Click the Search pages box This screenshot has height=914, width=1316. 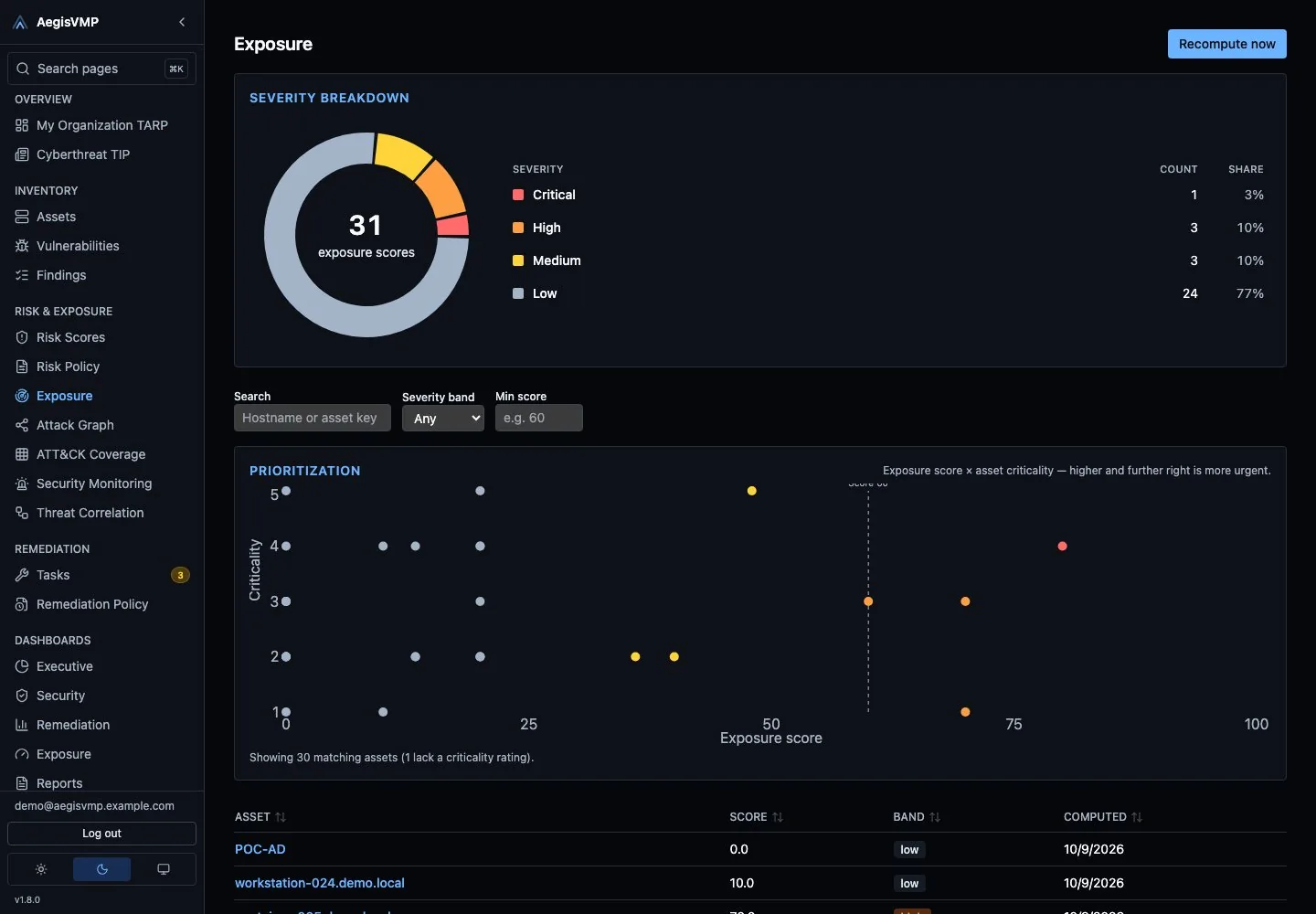pyautogui.click(x=102, y=69)
